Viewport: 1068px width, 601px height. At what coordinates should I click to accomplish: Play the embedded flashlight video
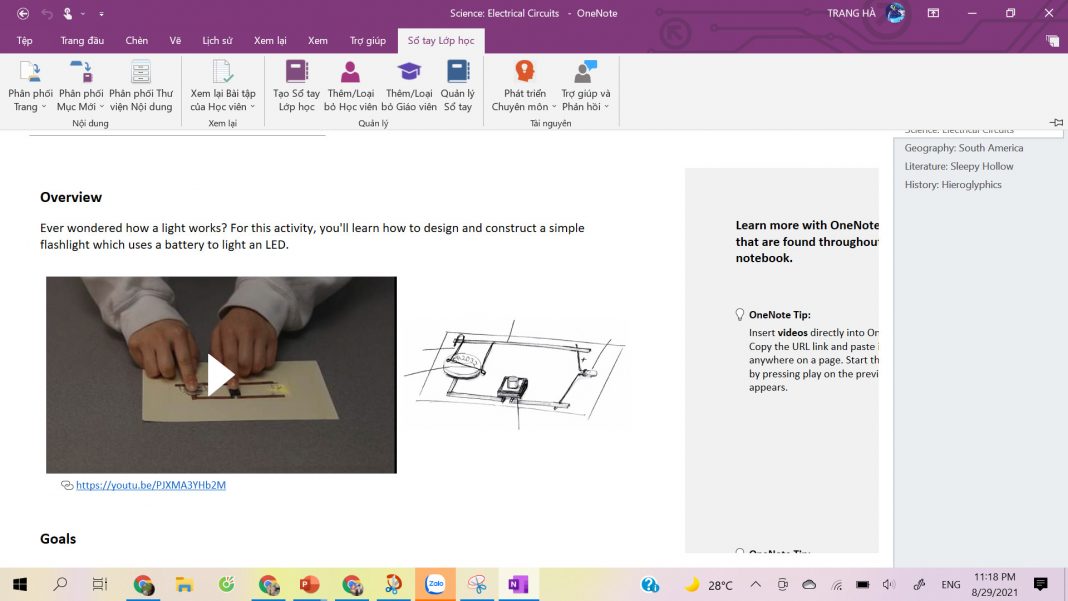(x=221, y=374)
